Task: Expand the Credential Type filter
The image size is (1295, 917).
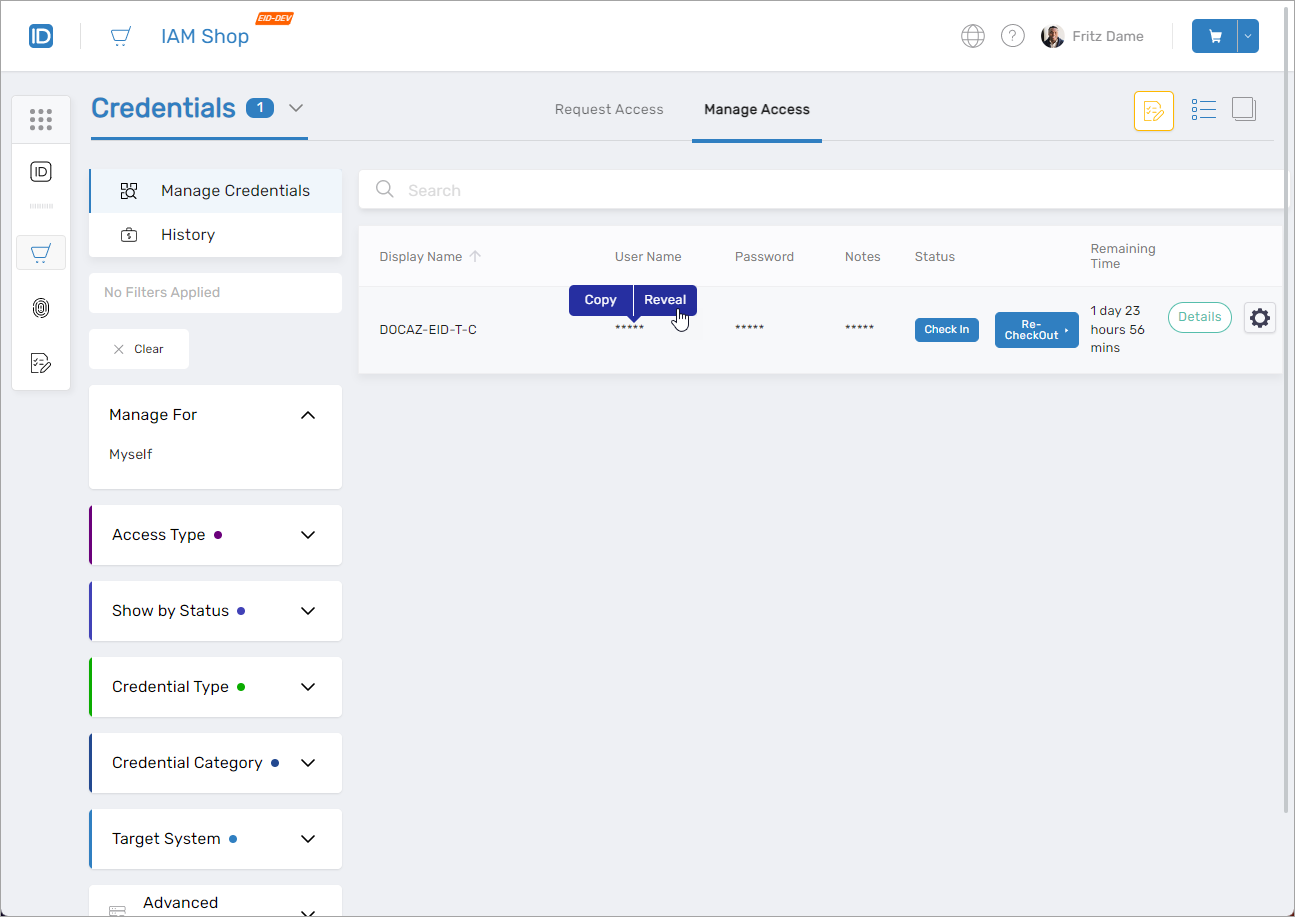Action: tap(308, 687)
